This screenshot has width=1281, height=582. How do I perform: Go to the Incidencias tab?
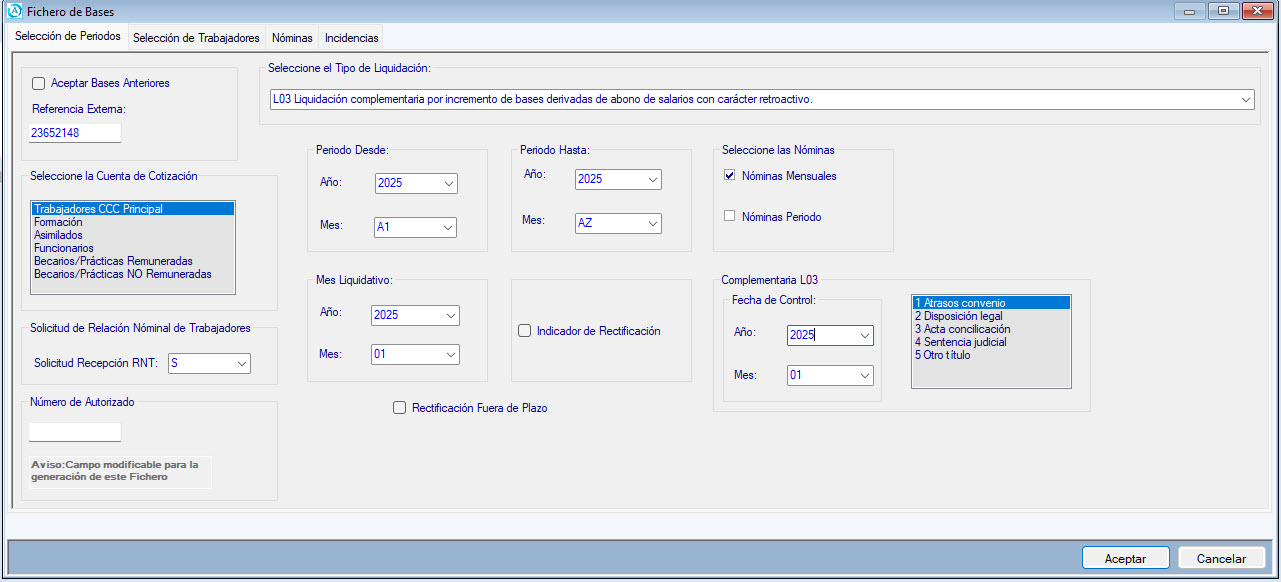click(351, 38)
